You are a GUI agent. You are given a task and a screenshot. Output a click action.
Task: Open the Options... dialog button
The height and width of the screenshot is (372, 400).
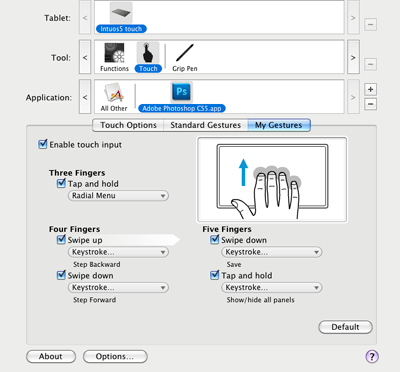115,356
